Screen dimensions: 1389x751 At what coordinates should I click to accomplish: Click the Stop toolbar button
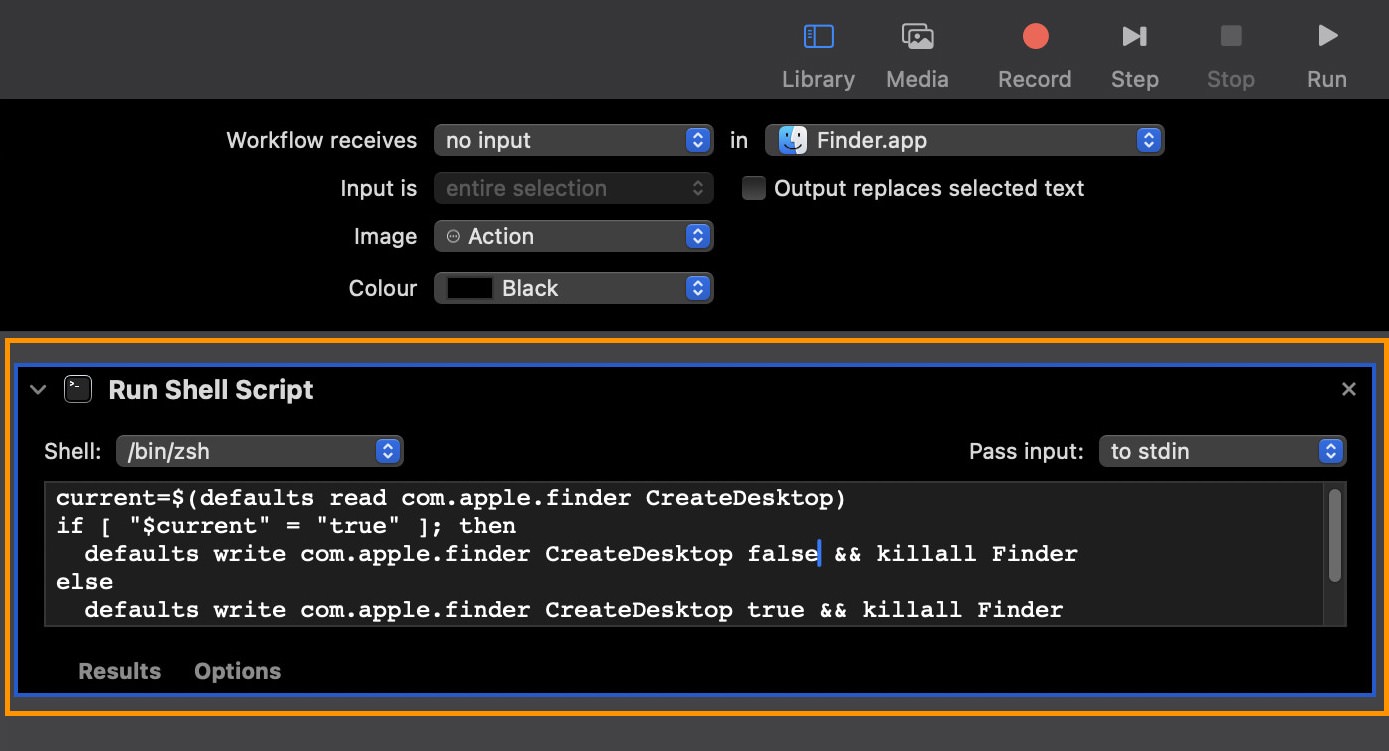point(1230,57)
